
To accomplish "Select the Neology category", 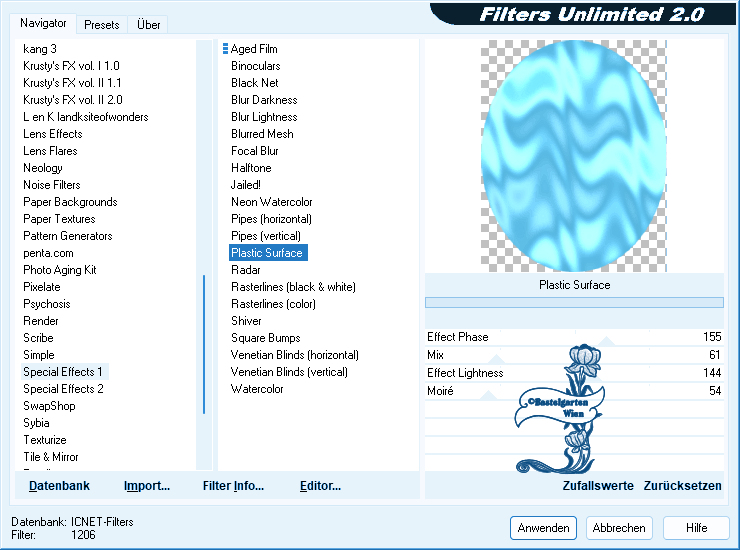I will 43,168.
